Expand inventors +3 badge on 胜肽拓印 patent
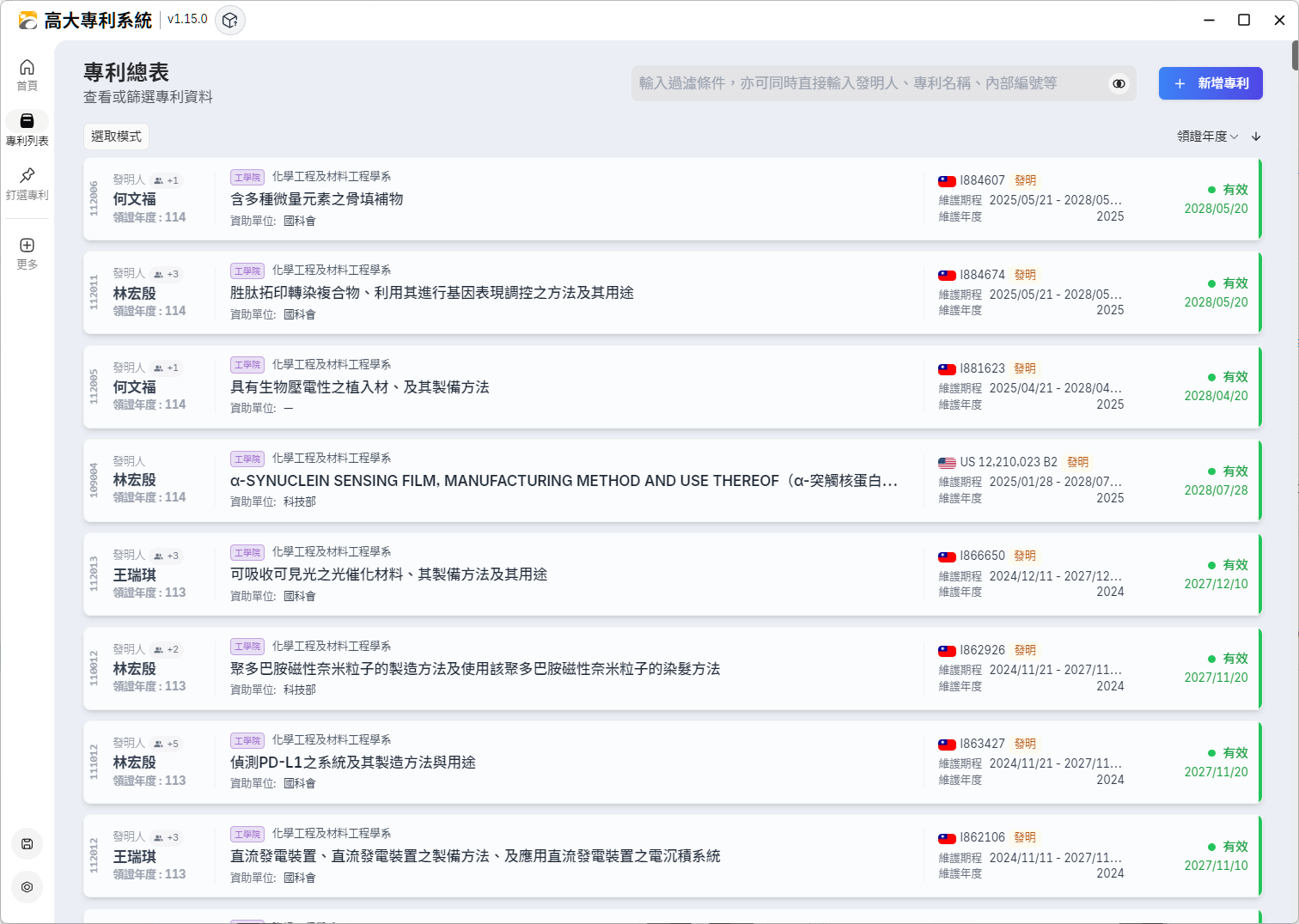Screen dimensions: 1299x924 click(167, 274)
